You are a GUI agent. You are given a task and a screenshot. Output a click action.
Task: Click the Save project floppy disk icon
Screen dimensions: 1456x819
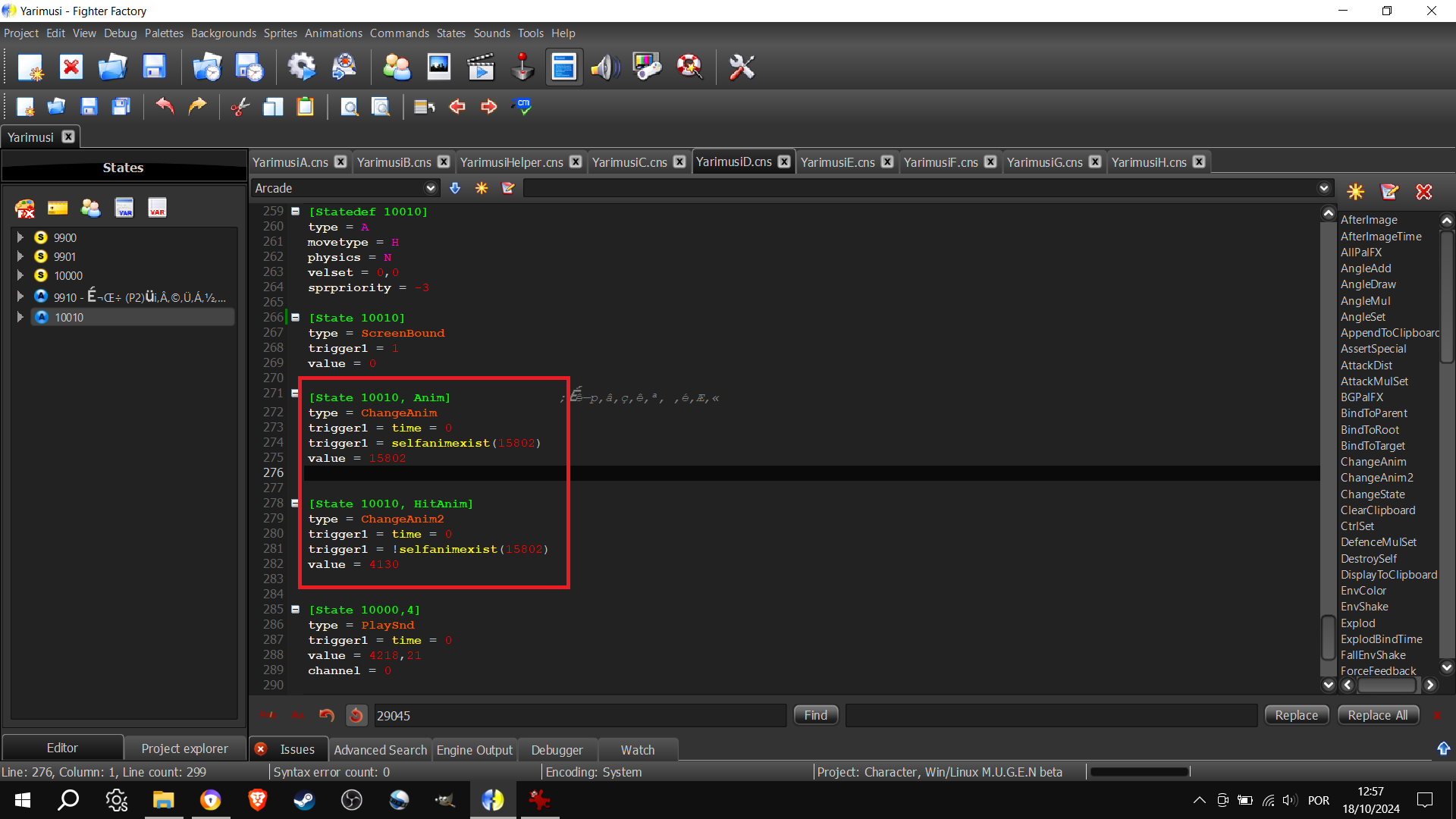tap(154, 67)
